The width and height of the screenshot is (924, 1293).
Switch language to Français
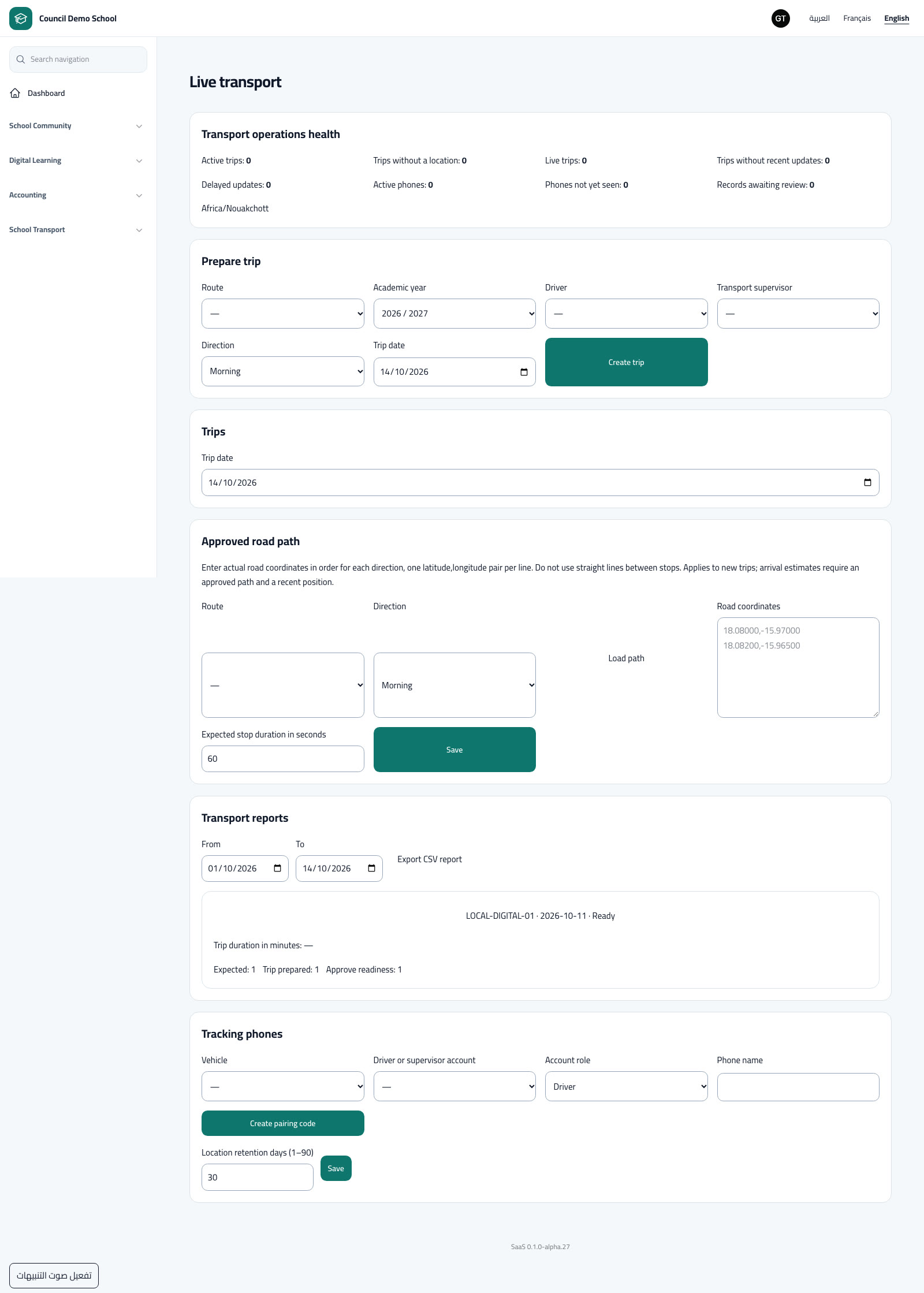[x=856, y=18]
